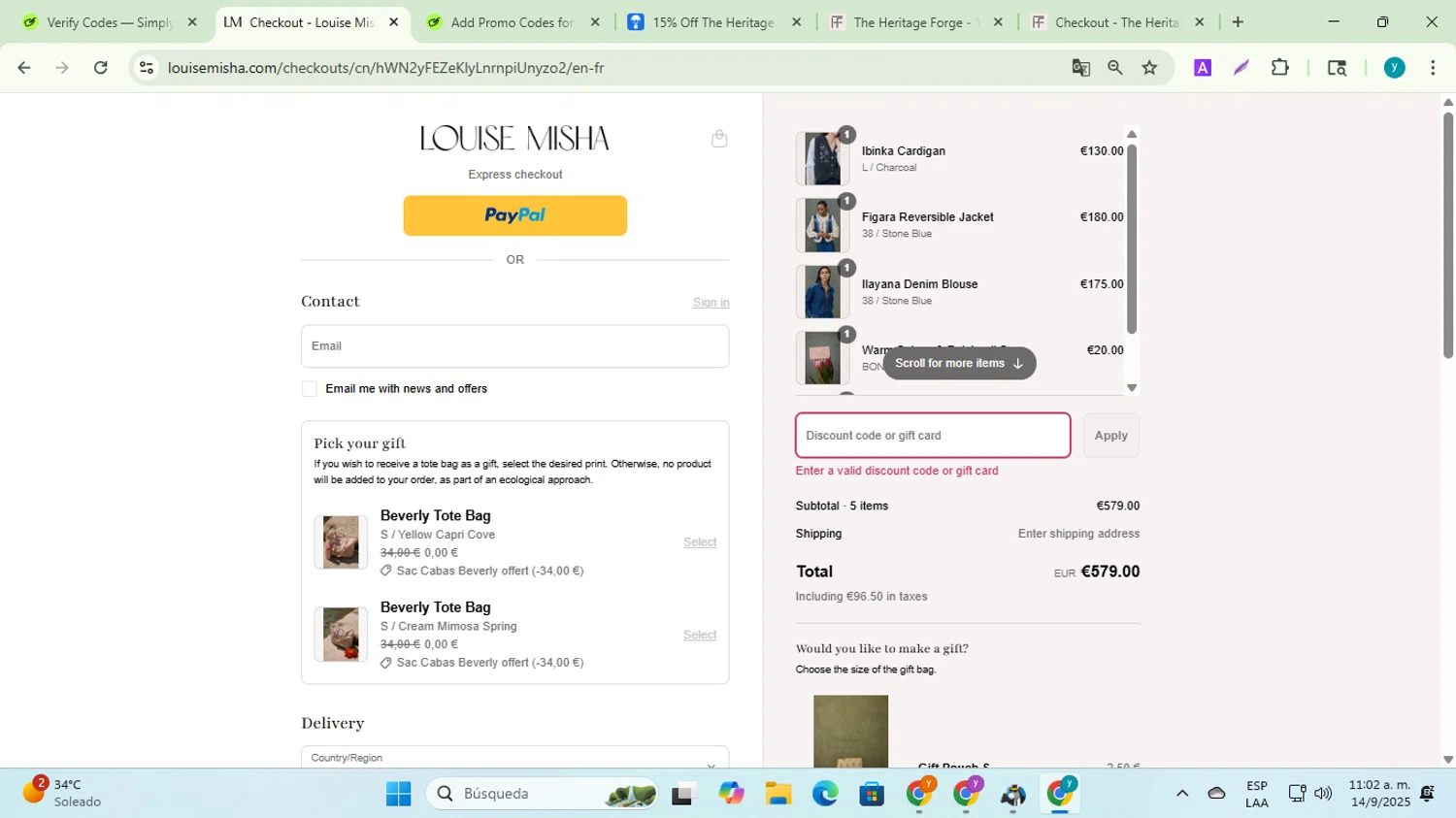Click page vertical scrollbar thumb
1456x818 pixels.
1447,235
